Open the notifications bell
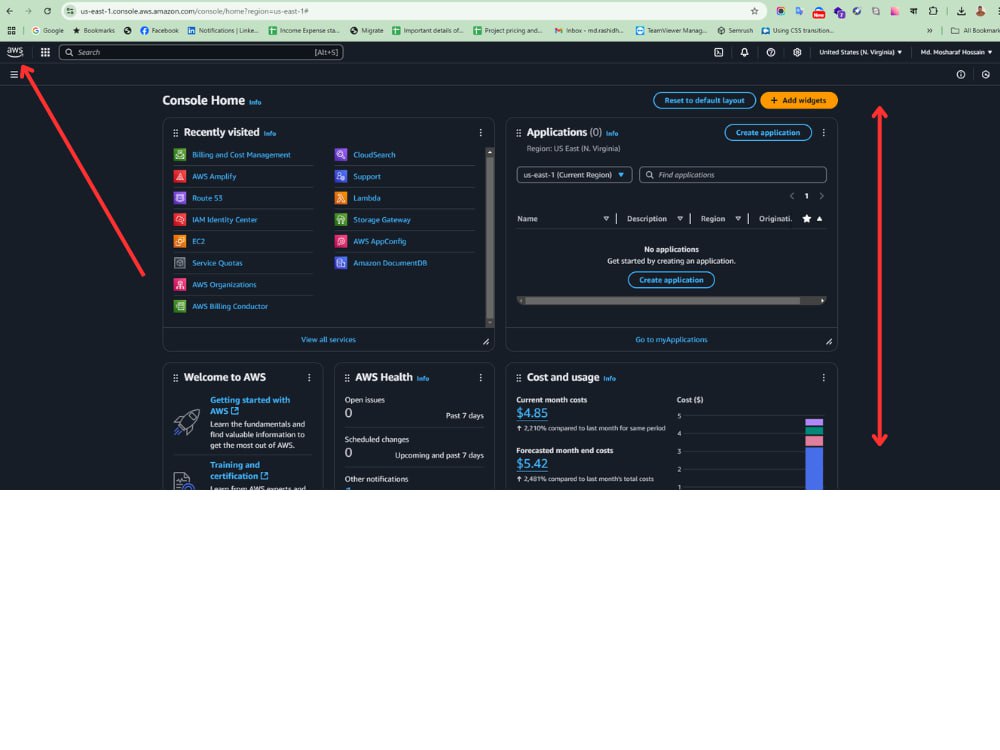The height and width of the screenshot is (750, 1000). click(x=744, y=52)
